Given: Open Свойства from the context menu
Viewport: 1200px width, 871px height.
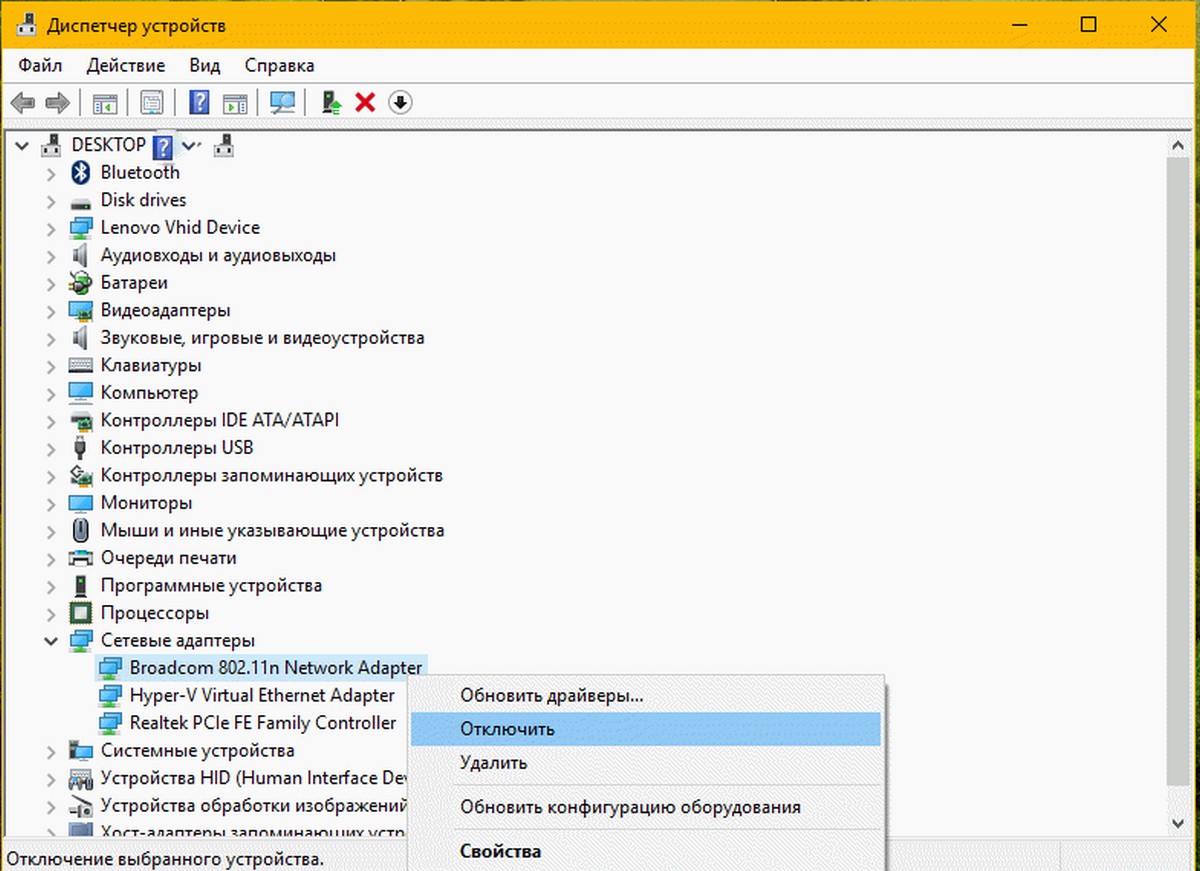Looking at the screenshot, I should point(500,852).
